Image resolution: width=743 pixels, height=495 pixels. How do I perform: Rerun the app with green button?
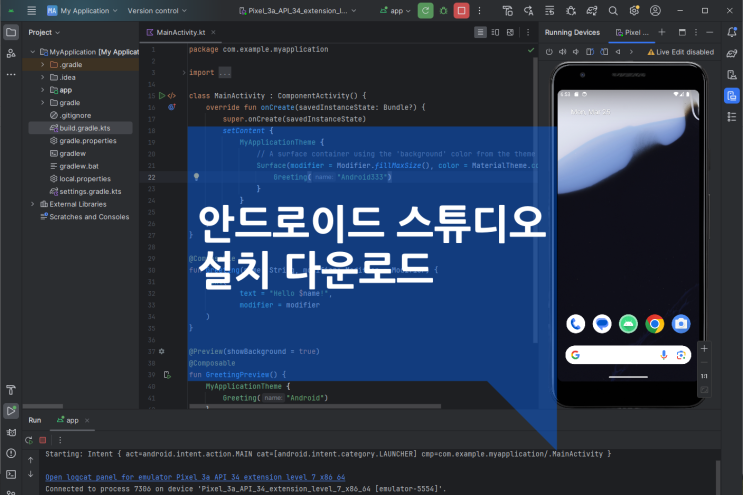pos(426,10)
